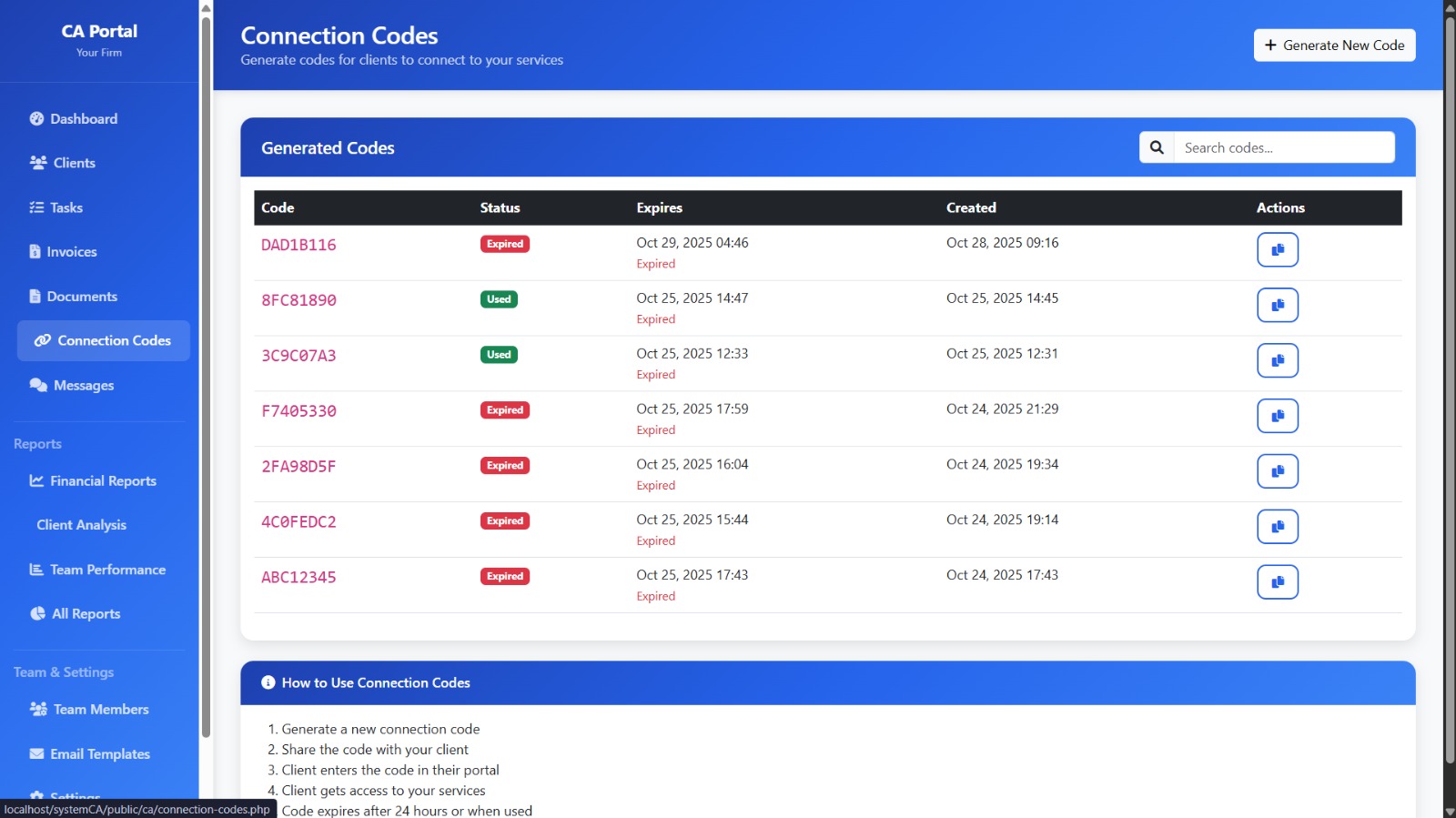The height and width of the screenshot is (818, 1456).
Task: Go to Clients in sidebar
Action: [74, 163]
